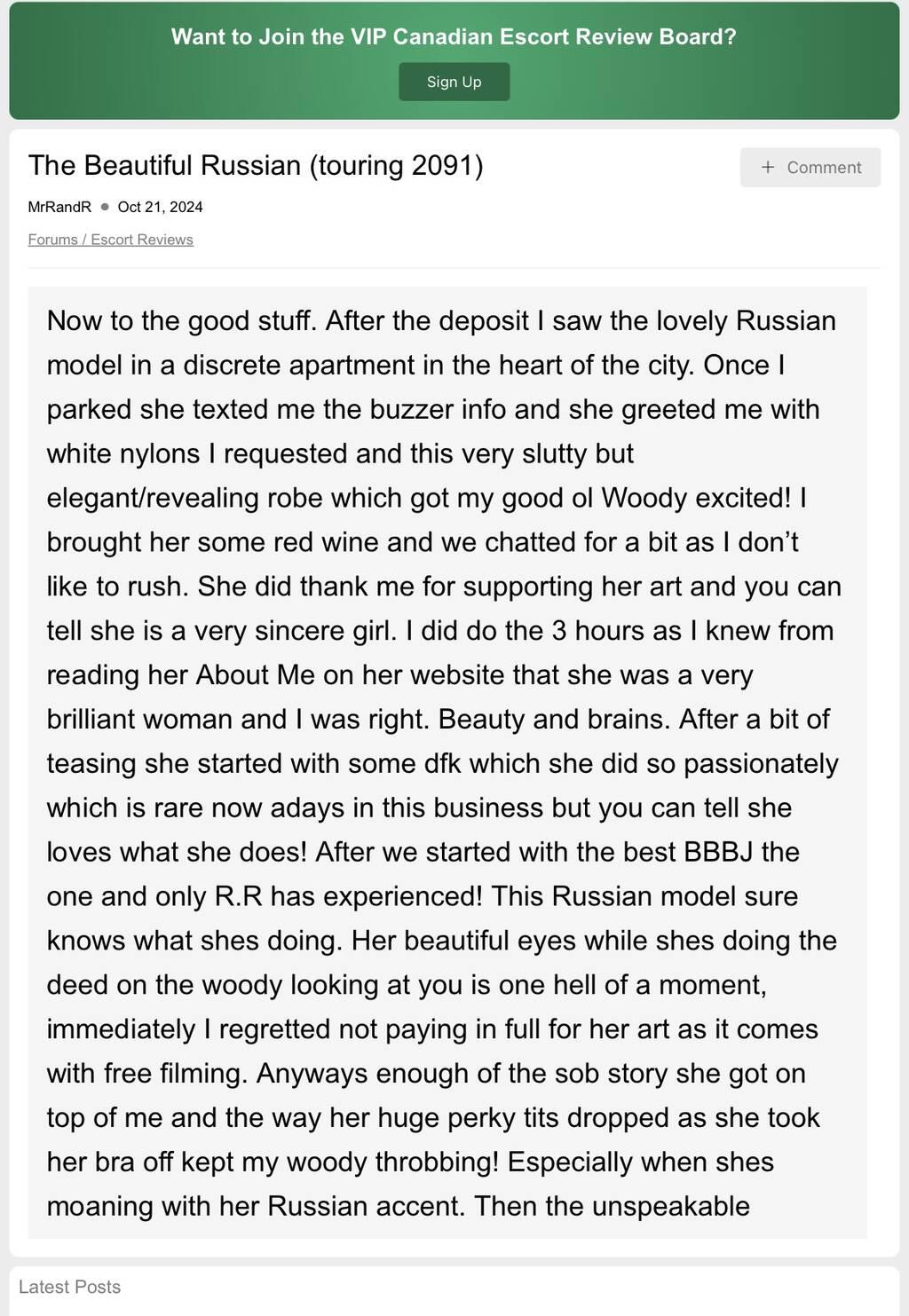Open MrRandR's user profile
This screenshot has height=1316, width=909.
pyautogui.click(x=59, y=207)
